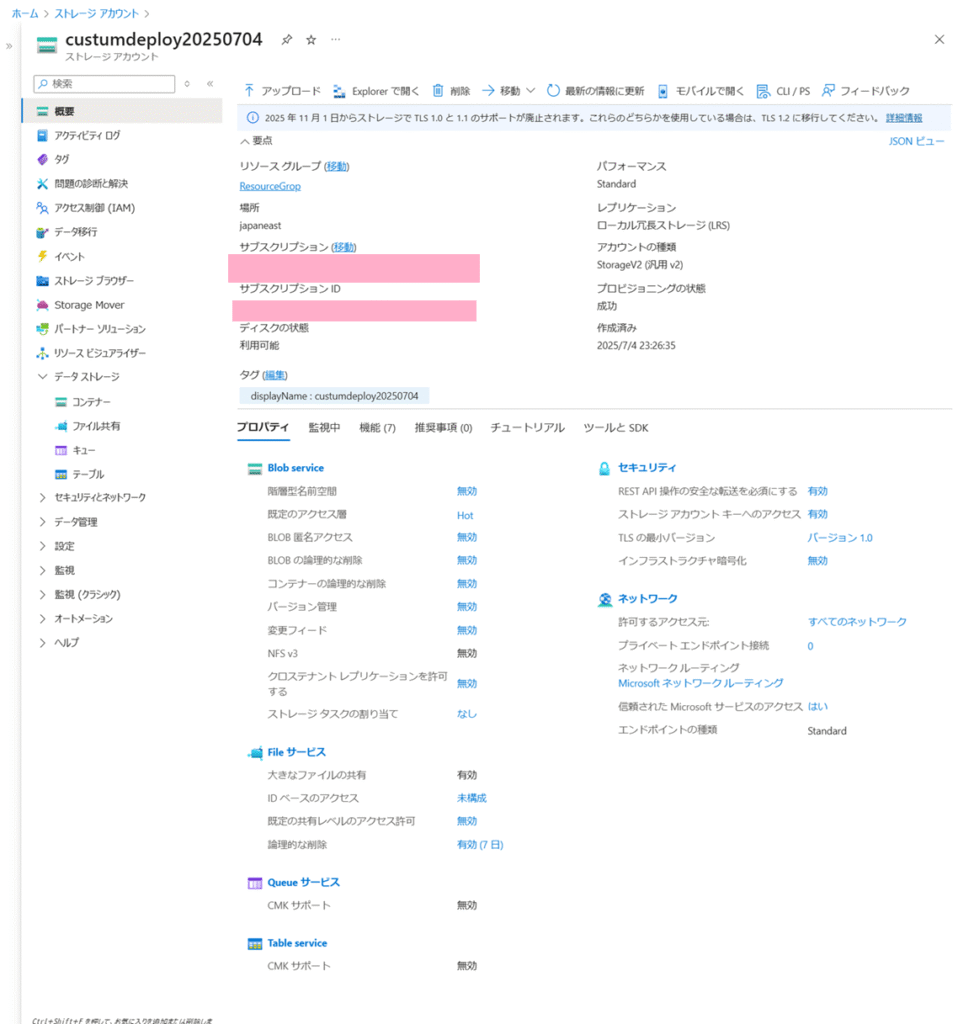Expand the オートメーション section
Screen dimensions: 958x1024
[x=42, y=618]
